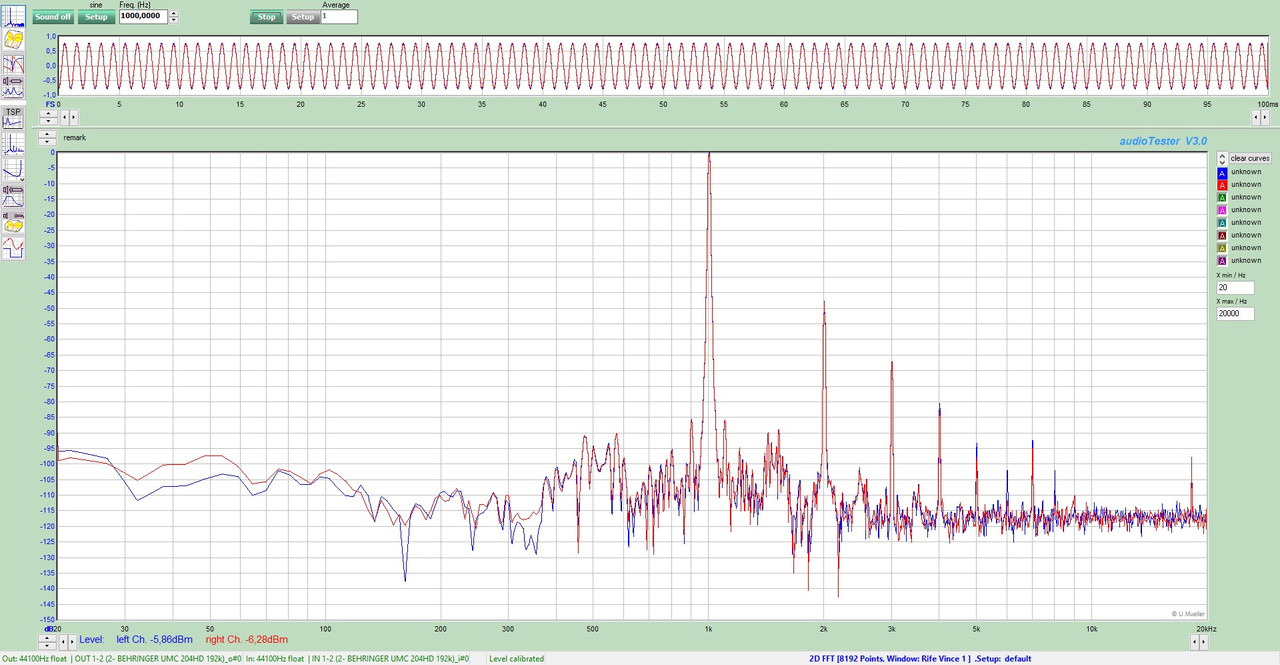Decrease frequency with the down spinner

174,20
